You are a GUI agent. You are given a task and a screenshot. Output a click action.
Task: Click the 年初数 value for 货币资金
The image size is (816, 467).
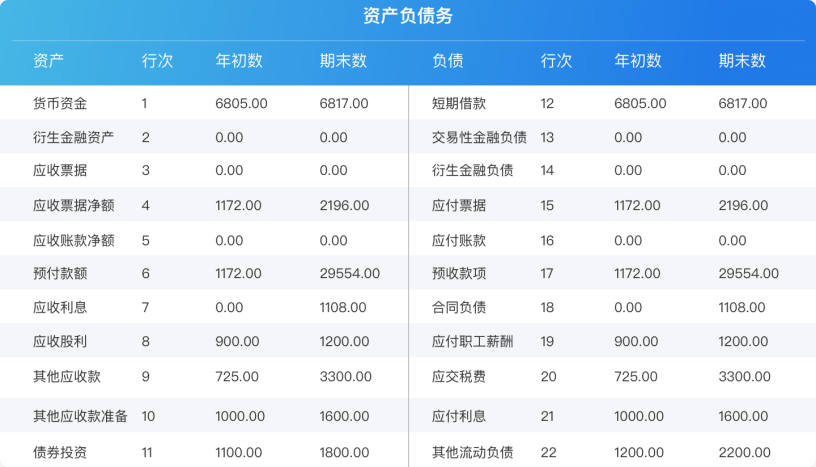tap(241, 103)
